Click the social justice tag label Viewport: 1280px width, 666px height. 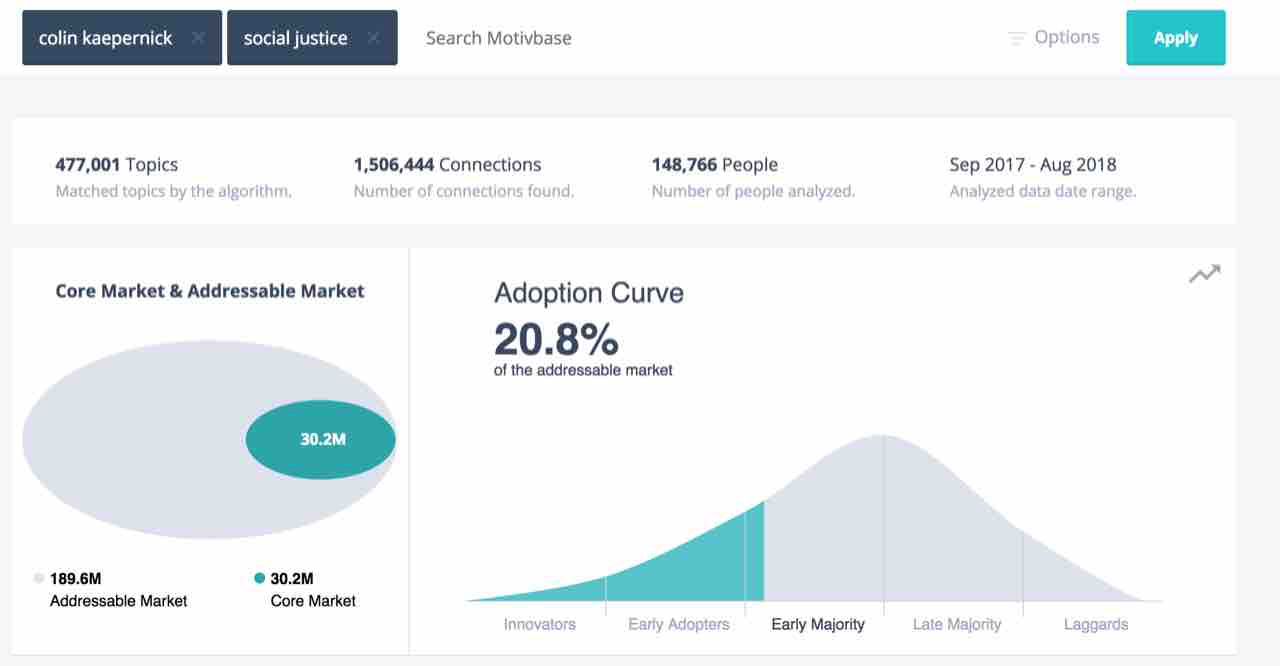click(x=295, y=38)
